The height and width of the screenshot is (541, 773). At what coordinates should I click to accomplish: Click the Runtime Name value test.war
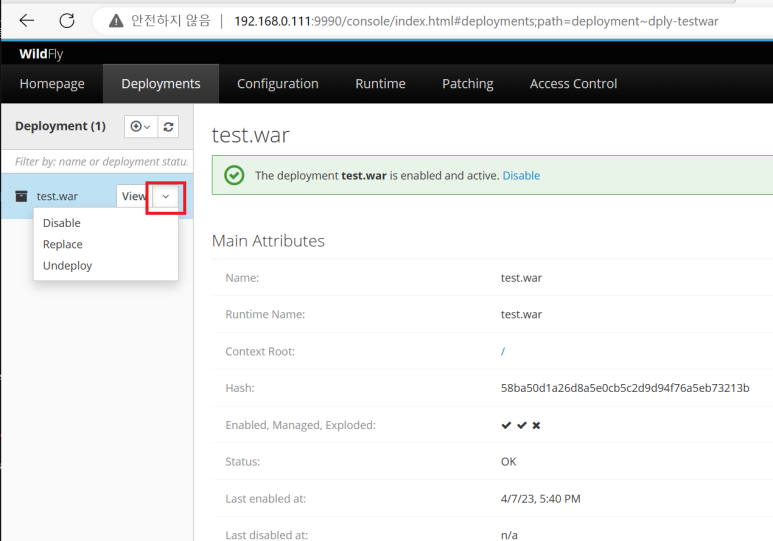coord(521,314)
